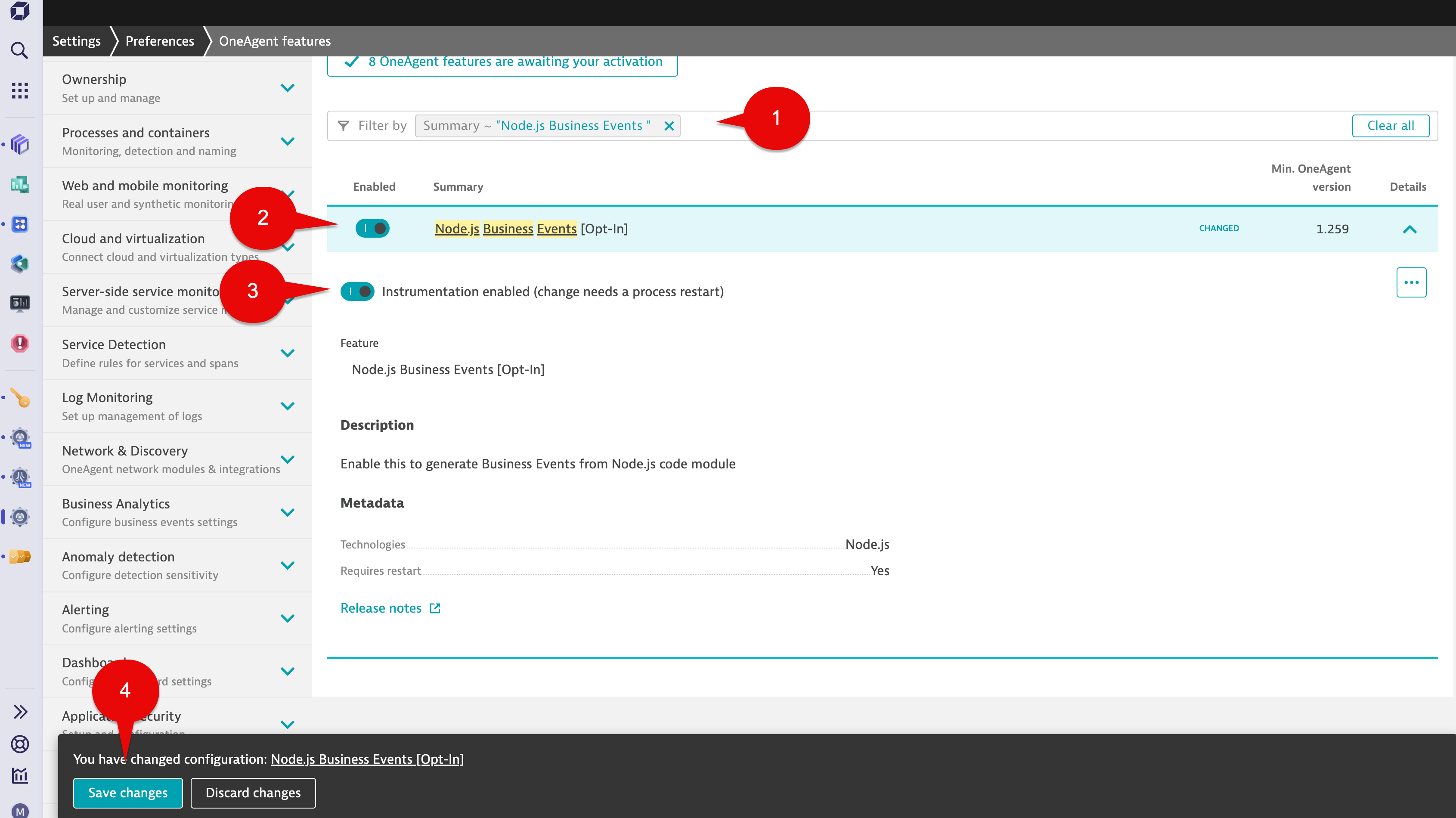Click the Details column header
The width and height of the screenshot is (1456, 818).
(1408, 186)
